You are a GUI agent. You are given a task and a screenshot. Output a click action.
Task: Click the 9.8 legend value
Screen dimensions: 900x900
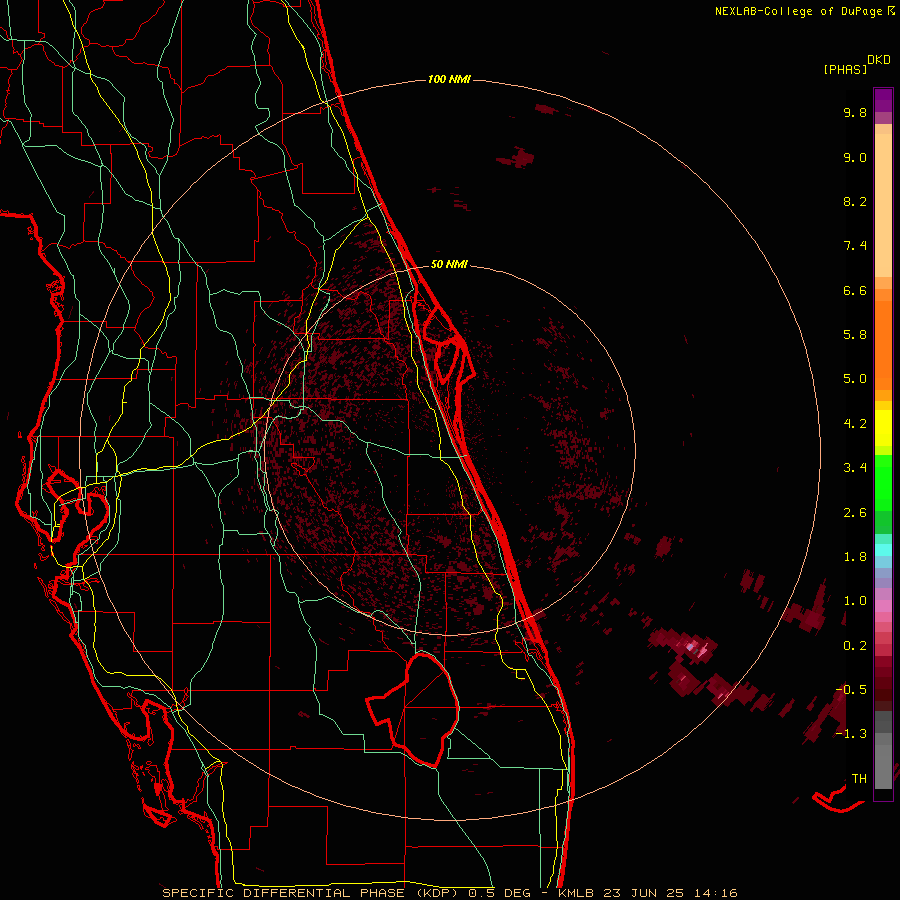pos(855,113)
